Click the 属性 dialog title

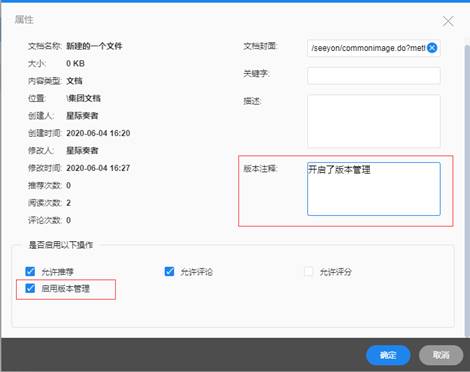coord(24,20)
